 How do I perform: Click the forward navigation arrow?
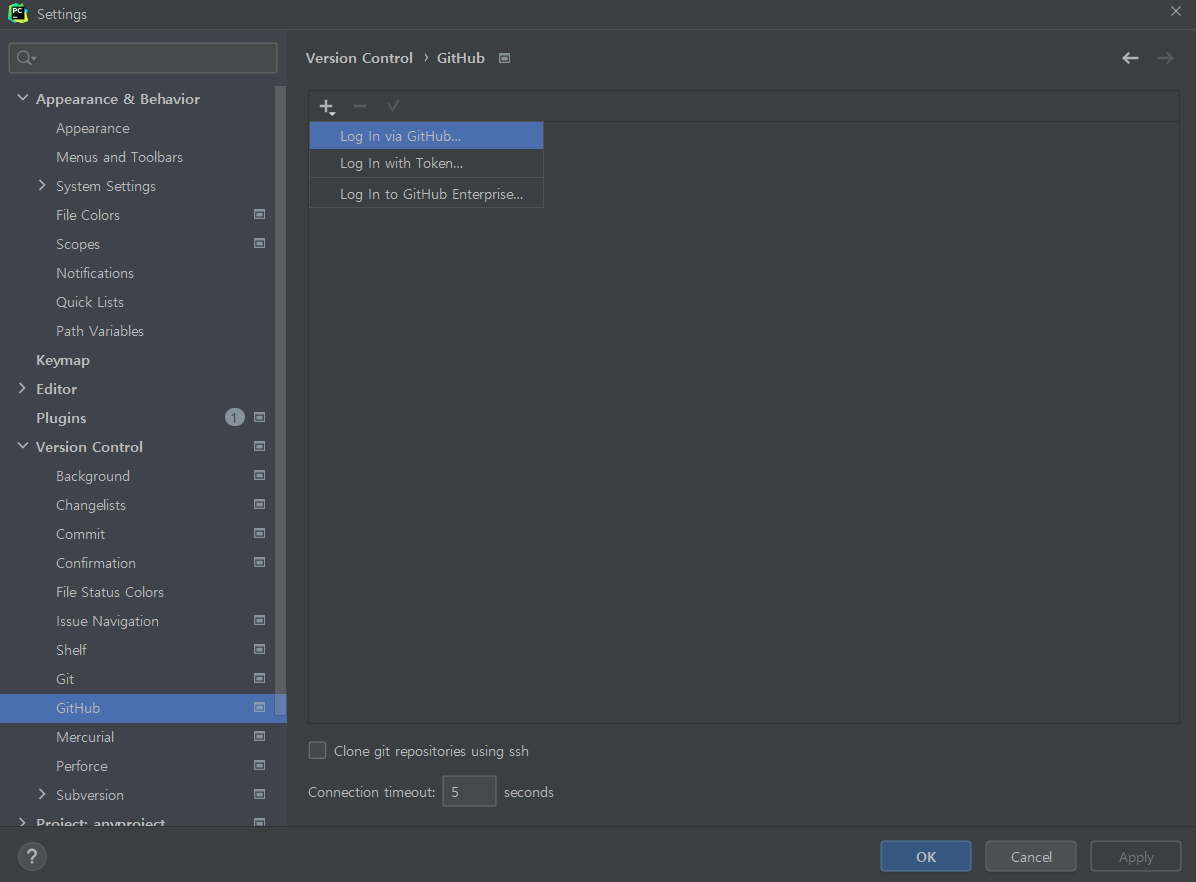tap(1165, 58)
